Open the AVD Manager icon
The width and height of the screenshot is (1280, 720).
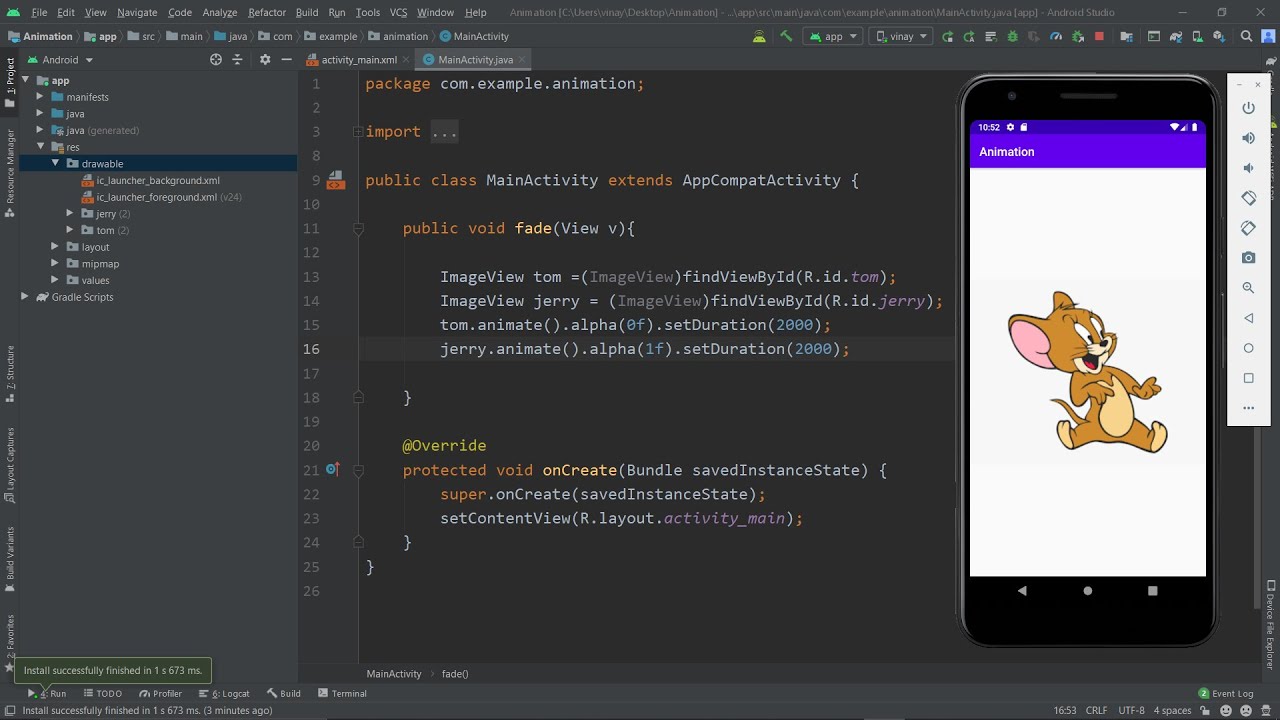click(x=1198, y=36)
